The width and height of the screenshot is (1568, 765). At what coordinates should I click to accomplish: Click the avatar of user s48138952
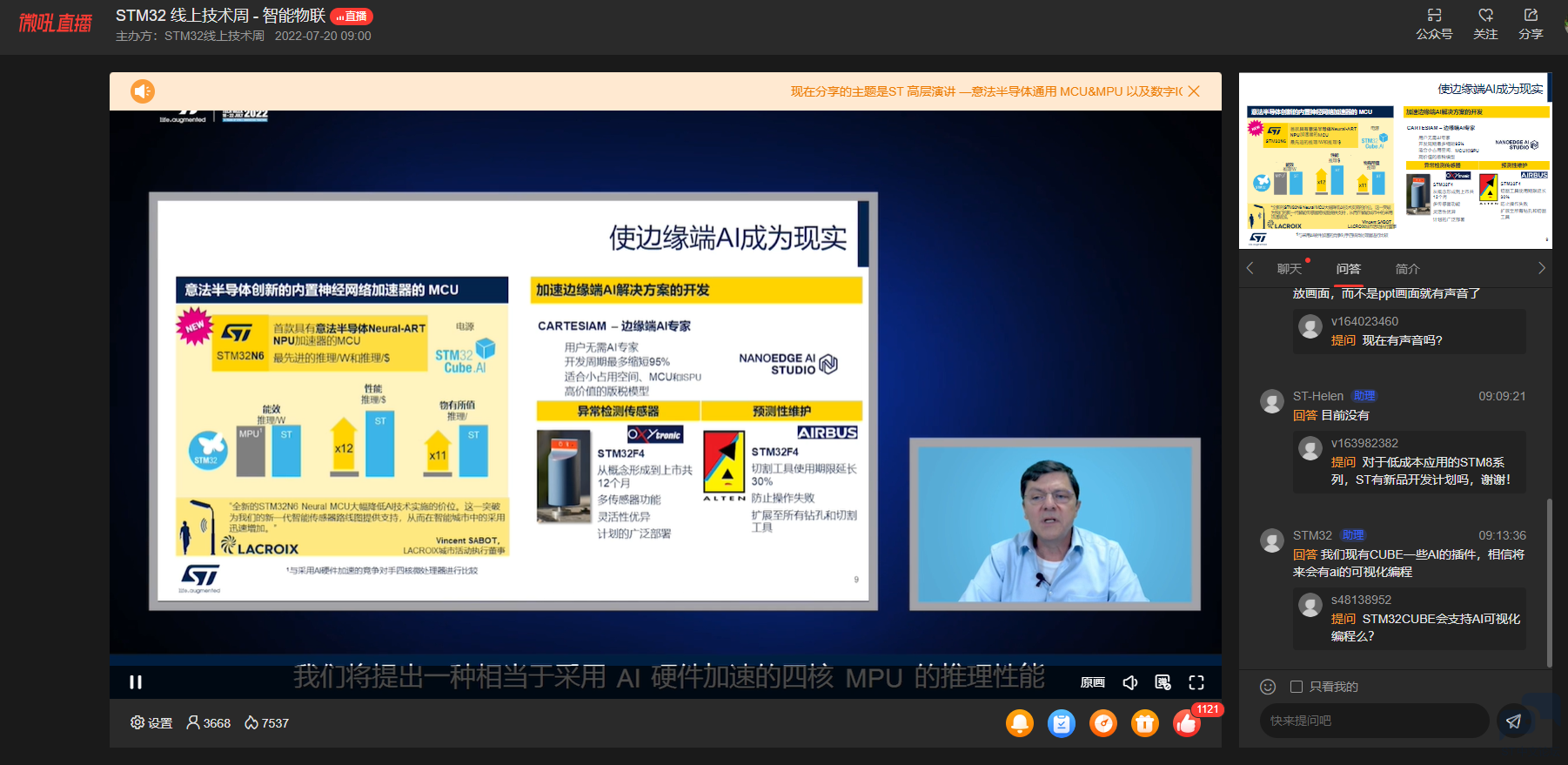point(1310,605)
